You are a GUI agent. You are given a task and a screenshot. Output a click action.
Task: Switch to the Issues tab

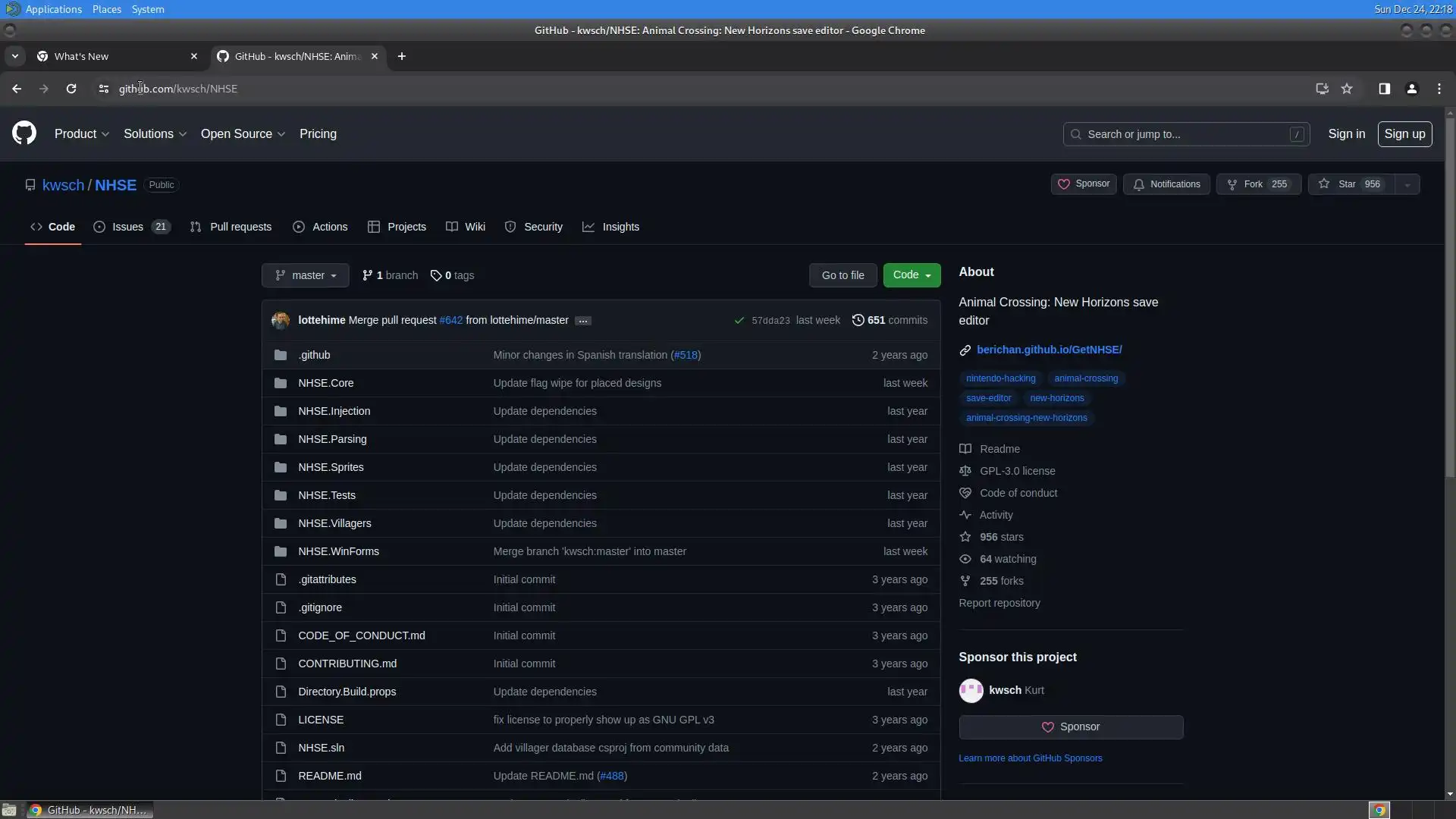click(x=127, y=227)
